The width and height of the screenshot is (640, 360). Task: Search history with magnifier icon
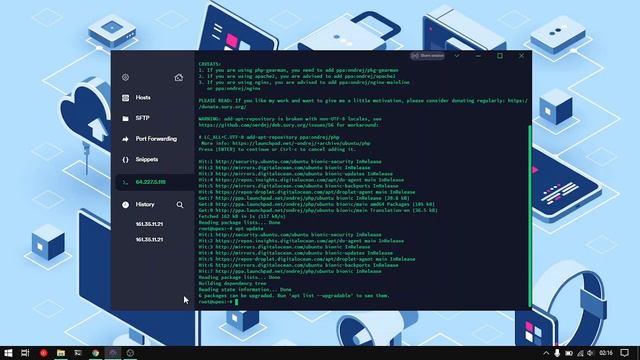(180, 204)
